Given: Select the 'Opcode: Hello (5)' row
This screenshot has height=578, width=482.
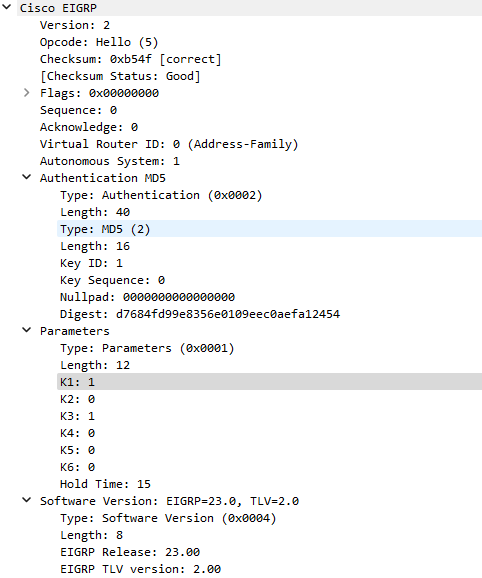Looking at the screenshot, I should pos(99,42).
